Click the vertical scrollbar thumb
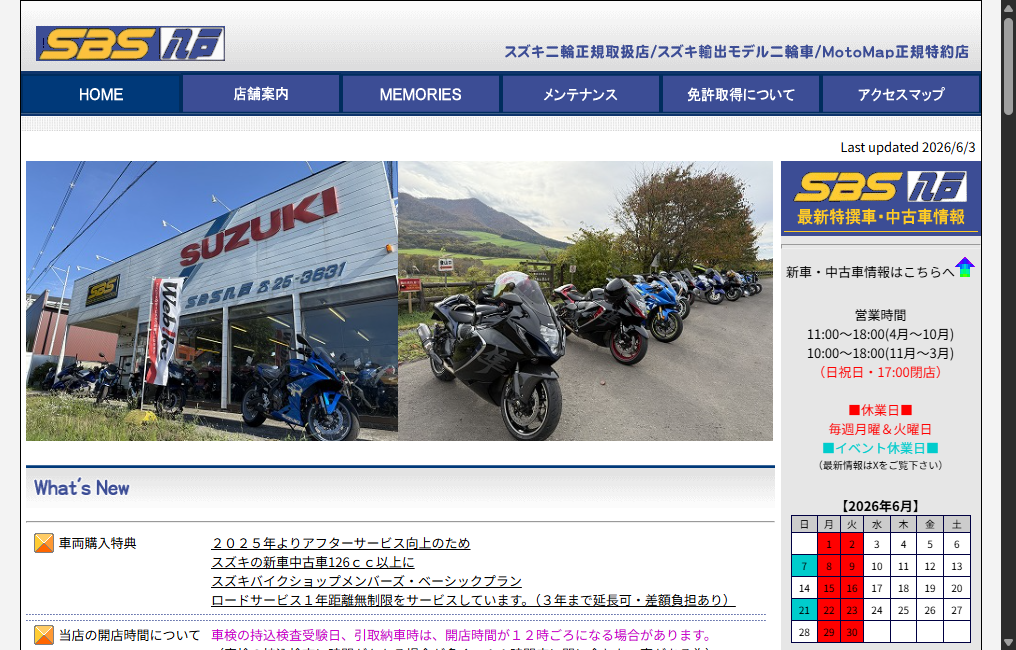This screenshot has height=650, width=1016. tap(1008, 67)
